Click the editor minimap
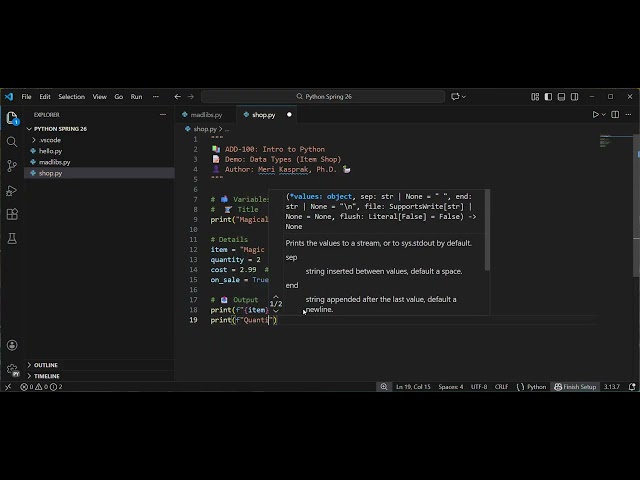 (x=607, y=142)
